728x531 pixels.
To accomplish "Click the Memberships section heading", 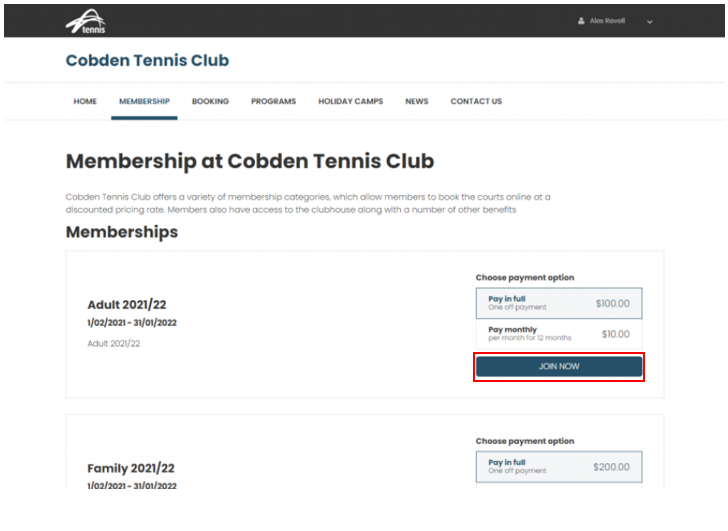I will [x=122, y=232].
